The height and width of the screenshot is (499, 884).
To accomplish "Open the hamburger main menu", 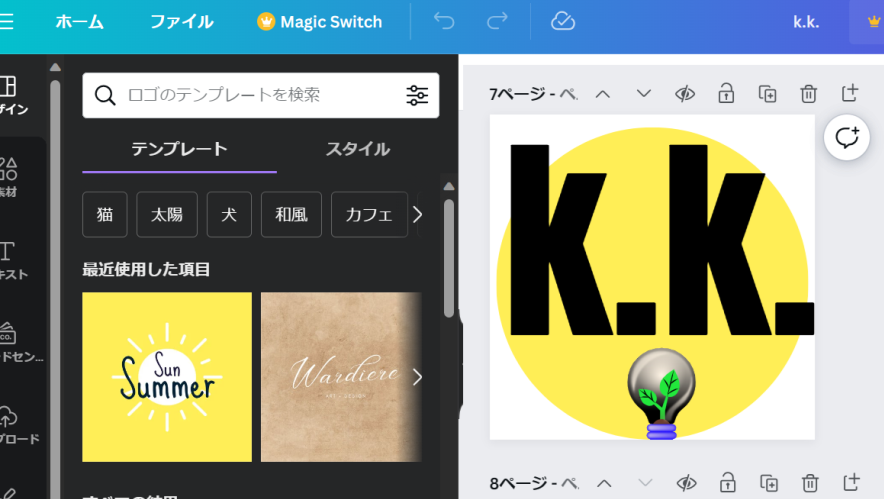I will click(x=7, y=22).
